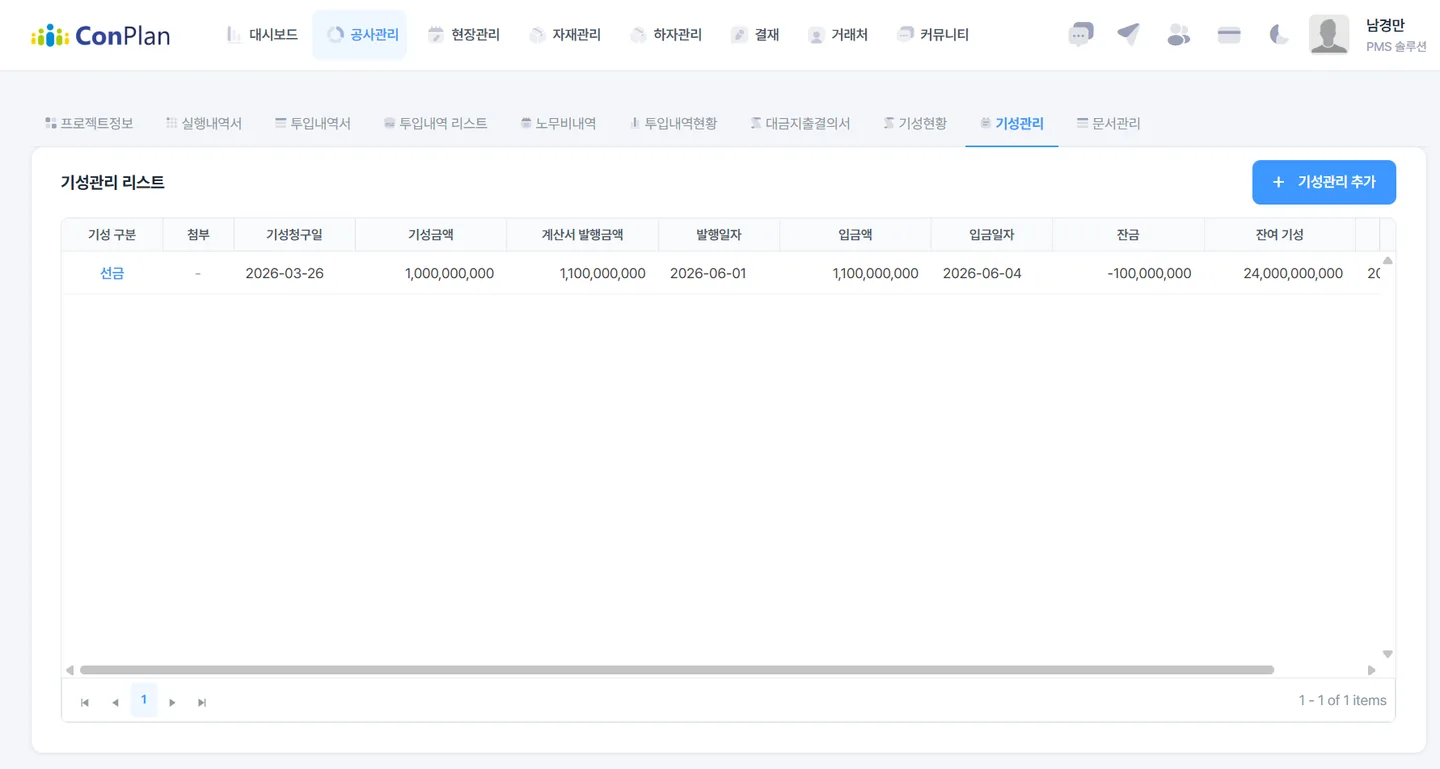Open the 커뮤니티 menu
Image resolution: width=1440 pixels, height=769 pixels.
(x=933, y=35)
